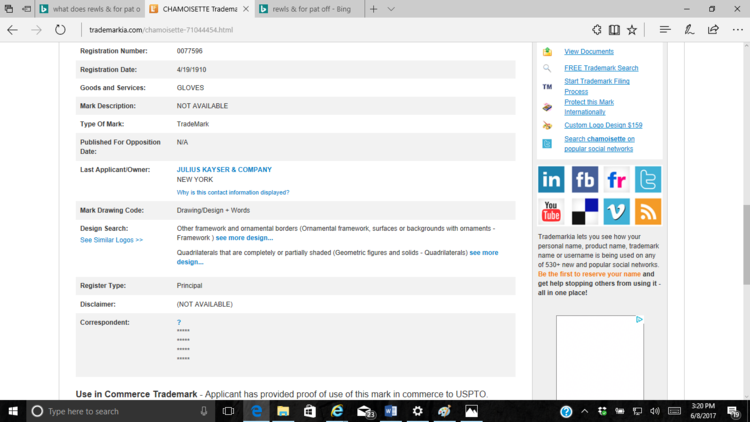Screen dimensions: 750x422
Task: Click taskbar clock showing 3:20 PM
Action: point(703,411)
